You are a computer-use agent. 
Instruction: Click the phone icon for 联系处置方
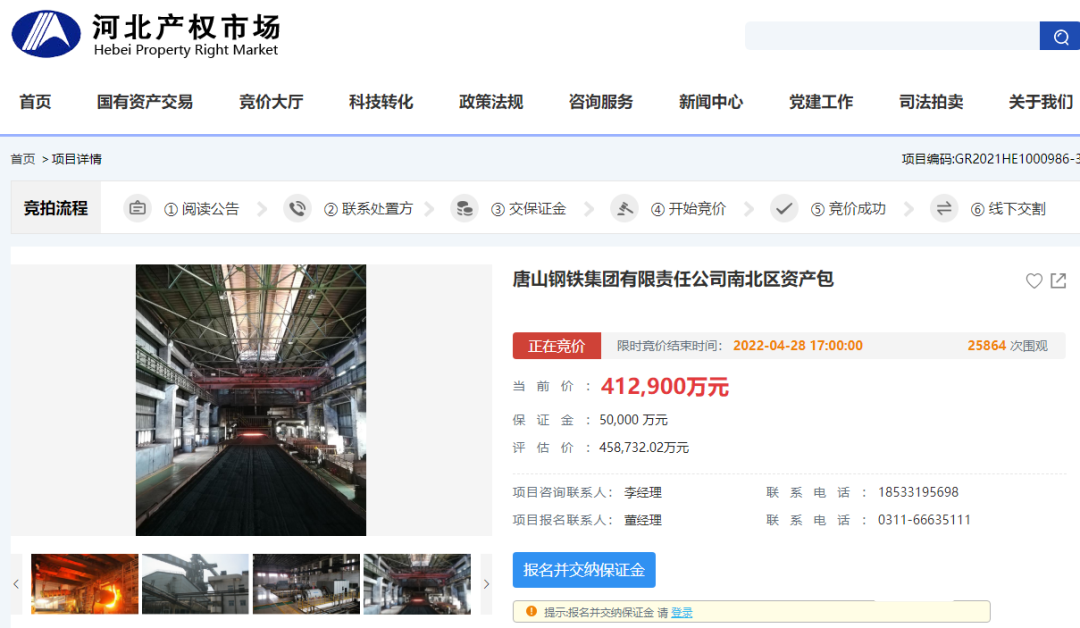point(297,208)
